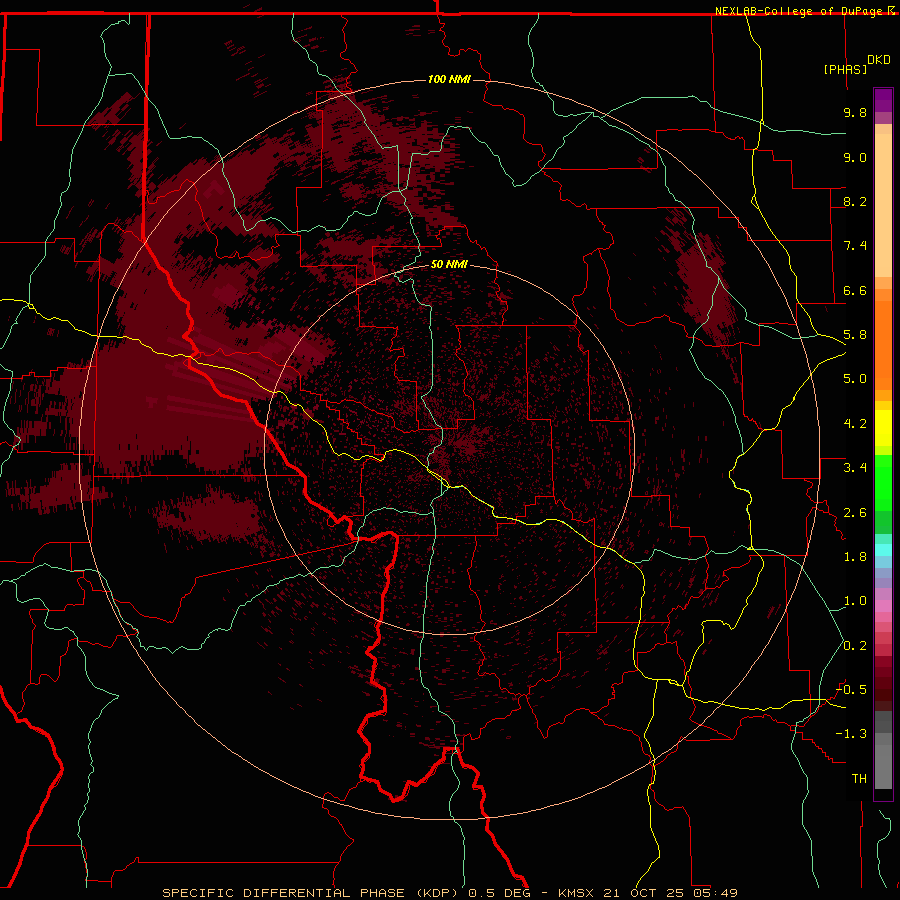900x900 pixels.
Task: Click the -0.5 value on the color scale
Action: tap(851, 690)
